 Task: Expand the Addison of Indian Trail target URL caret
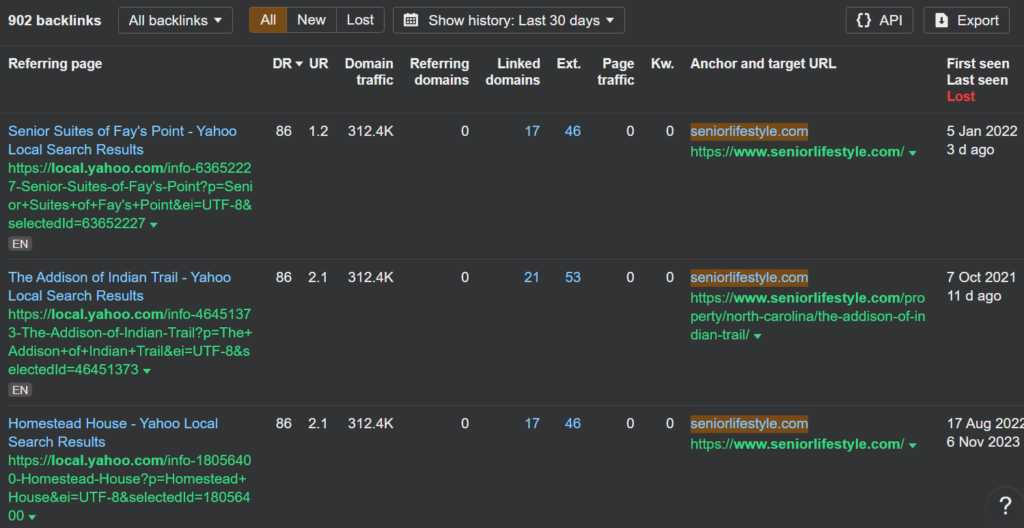pyautogui.click(x=758, y=335)
